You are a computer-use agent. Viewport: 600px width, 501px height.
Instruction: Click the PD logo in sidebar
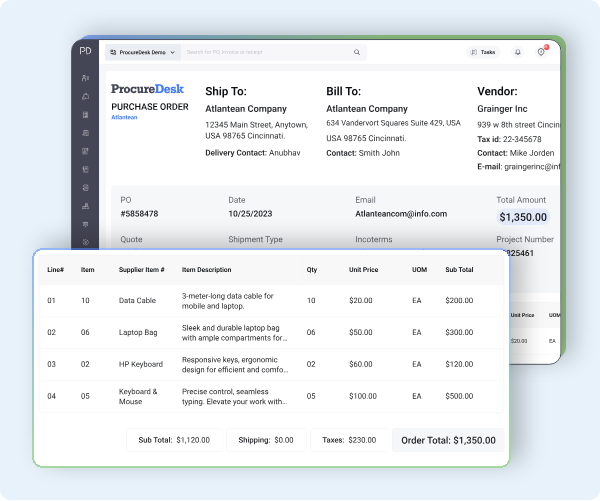(85, 51)
